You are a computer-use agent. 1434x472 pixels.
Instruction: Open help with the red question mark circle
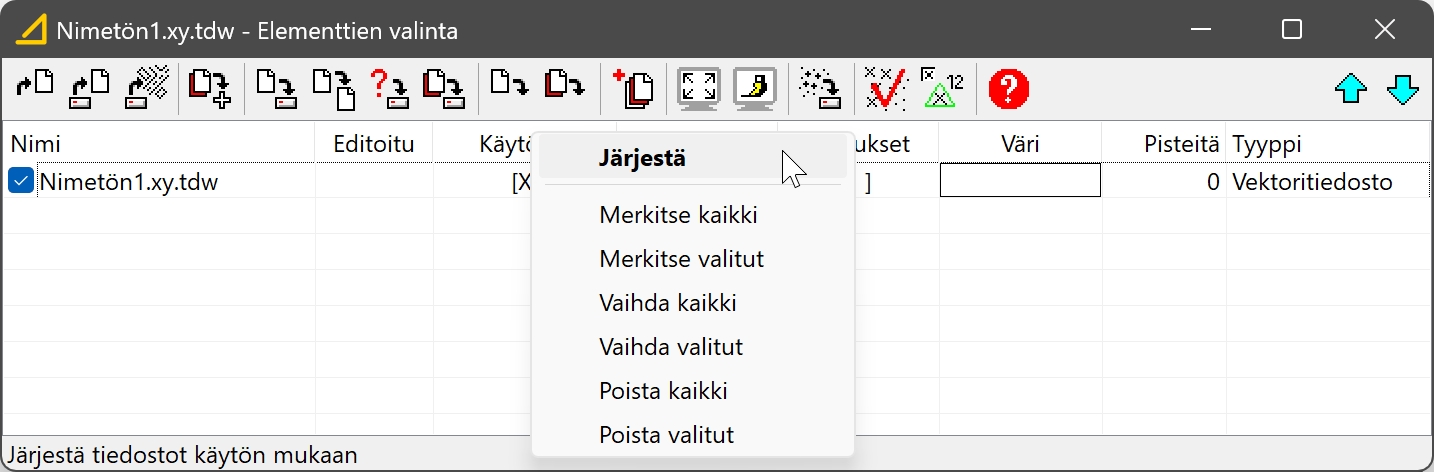tap(1009, 89)
